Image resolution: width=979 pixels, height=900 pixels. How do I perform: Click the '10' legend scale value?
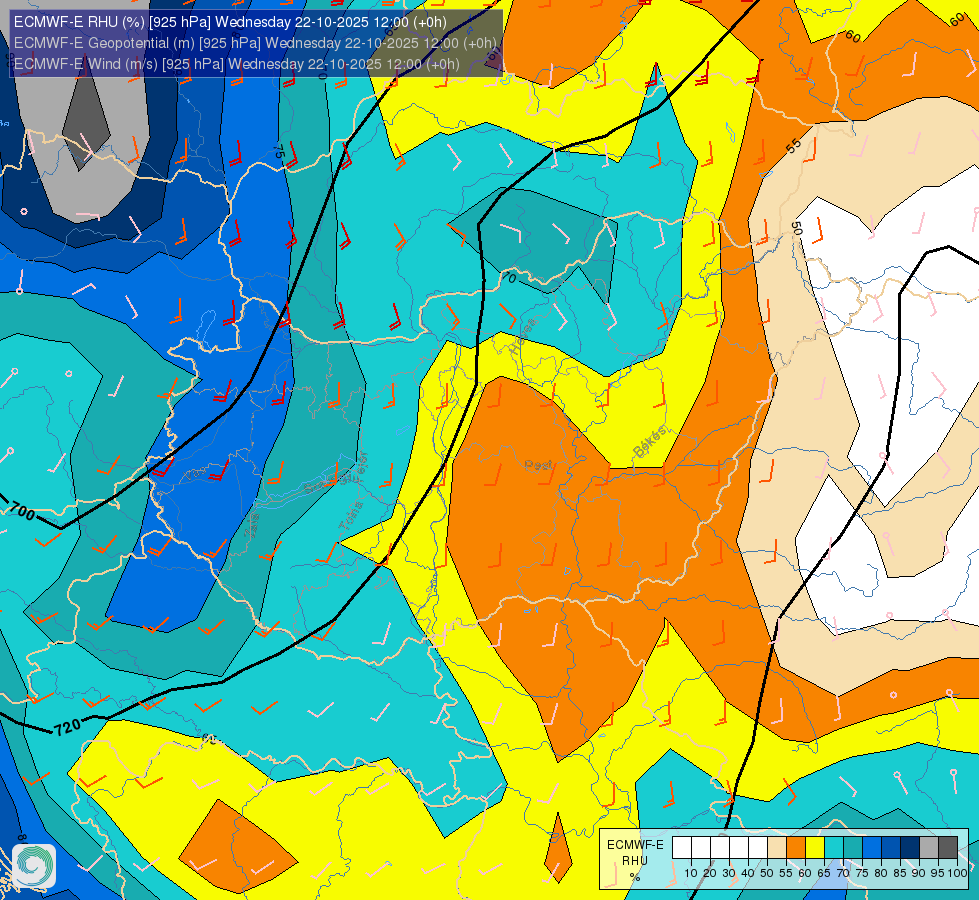pos(691,873)
